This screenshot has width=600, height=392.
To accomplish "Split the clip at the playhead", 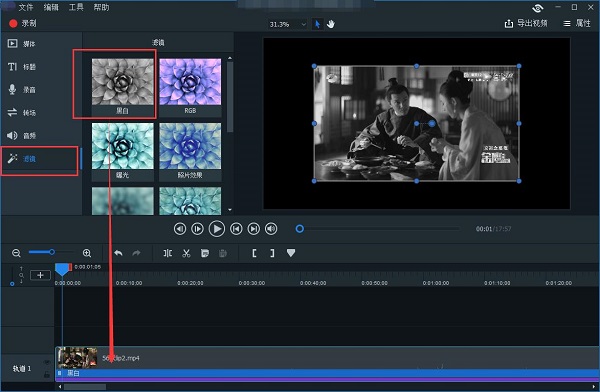I will [168, 253].
